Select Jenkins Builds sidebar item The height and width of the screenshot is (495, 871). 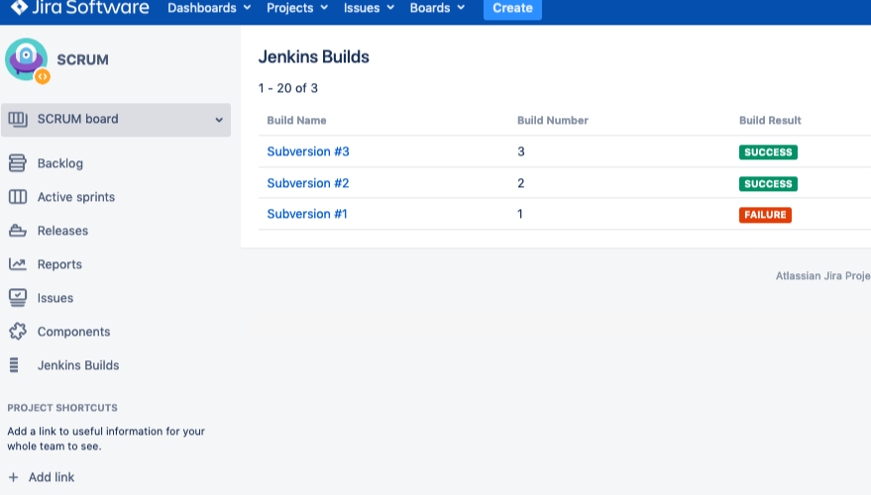[78, 365]
